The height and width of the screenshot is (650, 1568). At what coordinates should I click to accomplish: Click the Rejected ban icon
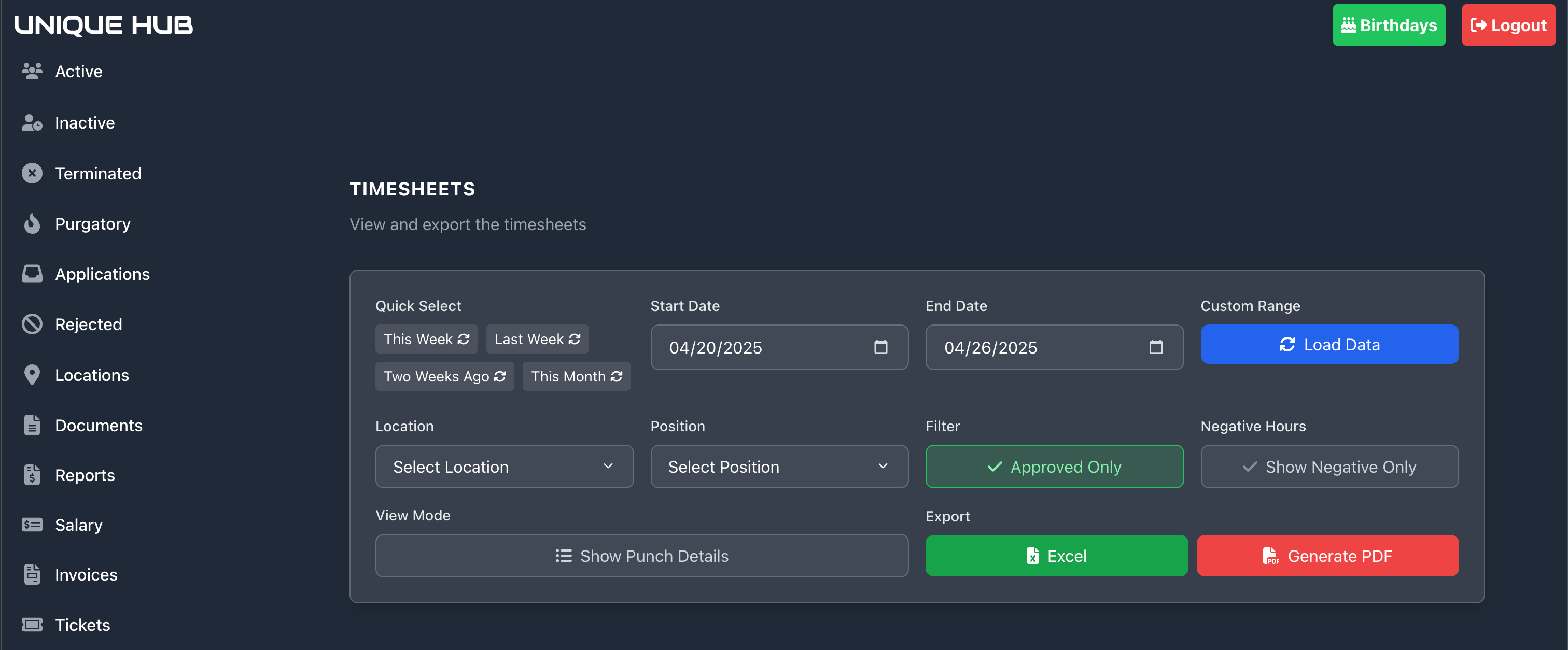point(32,324)
